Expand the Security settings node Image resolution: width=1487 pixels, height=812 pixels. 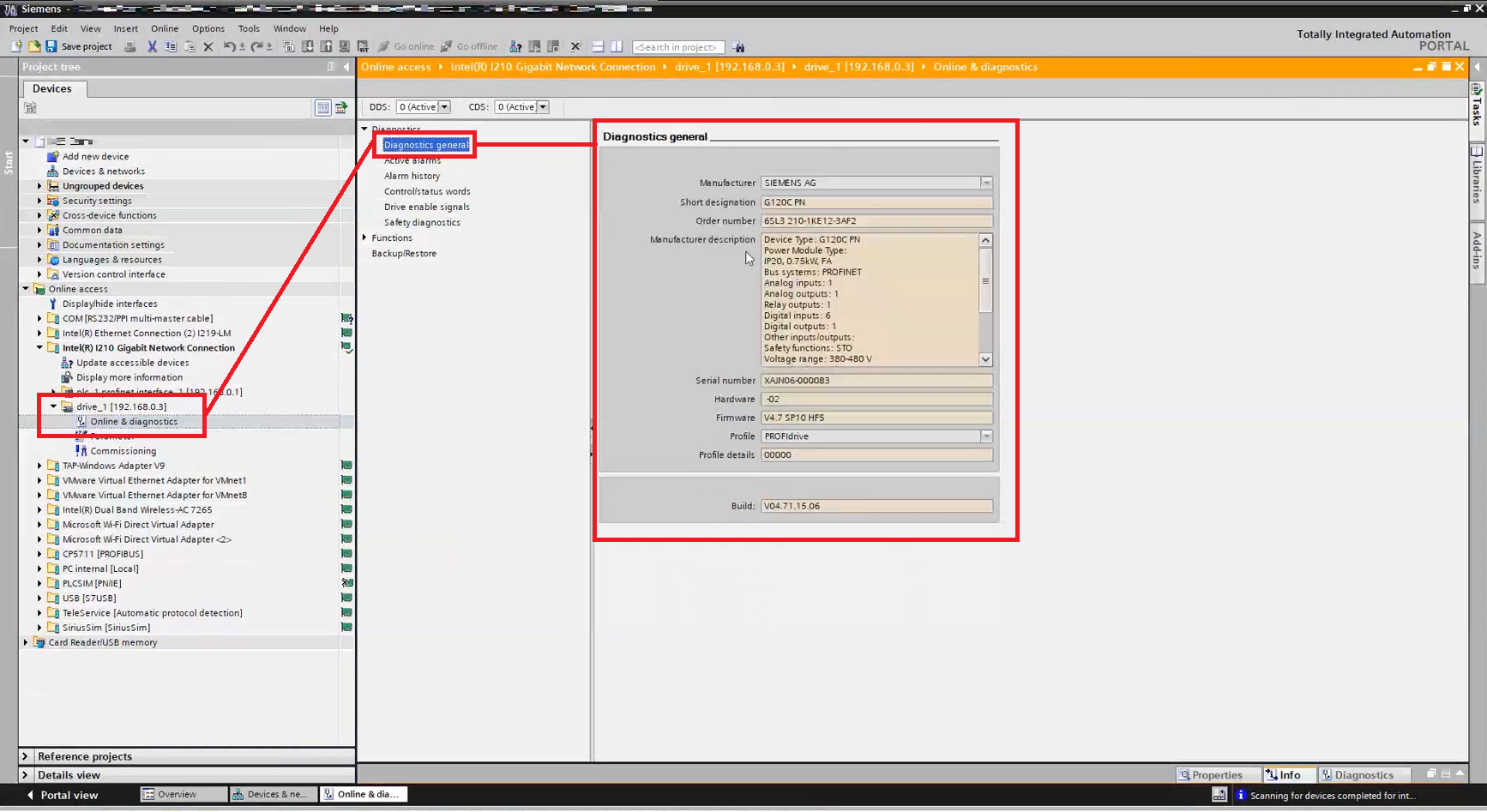pos(39,201)
